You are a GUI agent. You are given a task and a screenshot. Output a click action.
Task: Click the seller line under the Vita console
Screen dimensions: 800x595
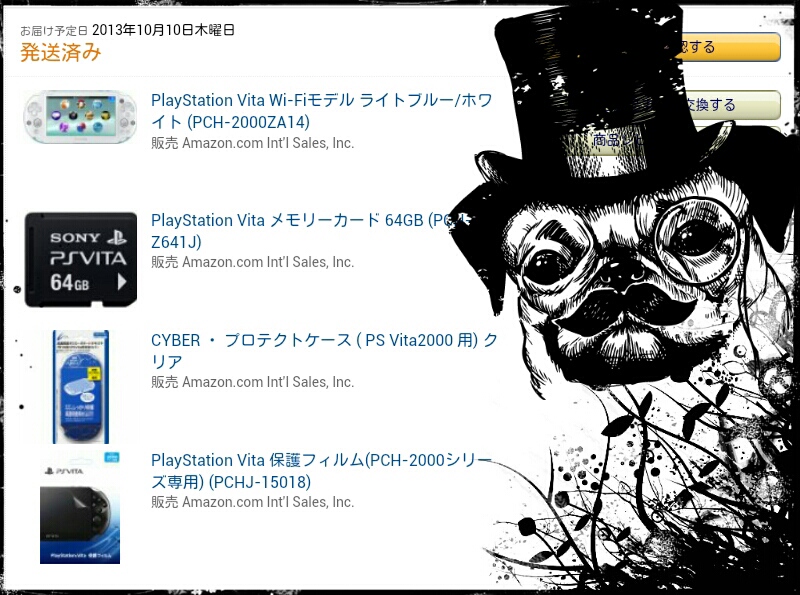pos(253,143)
